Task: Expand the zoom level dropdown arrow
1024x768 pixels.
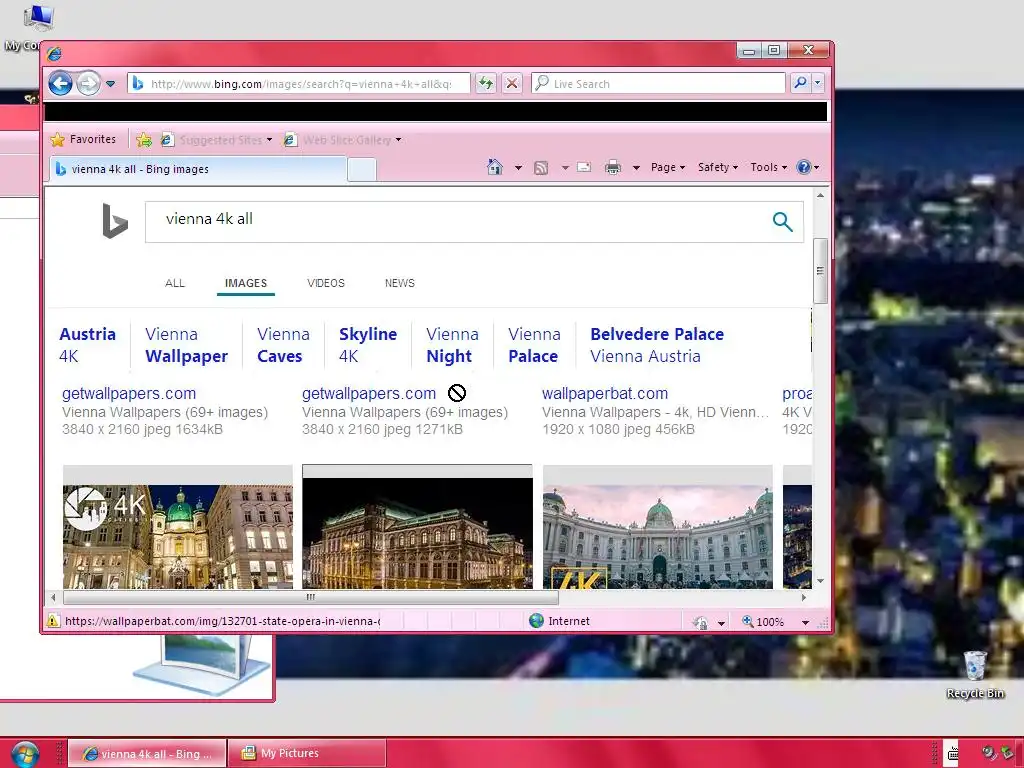Action: (x=805, y=622)
